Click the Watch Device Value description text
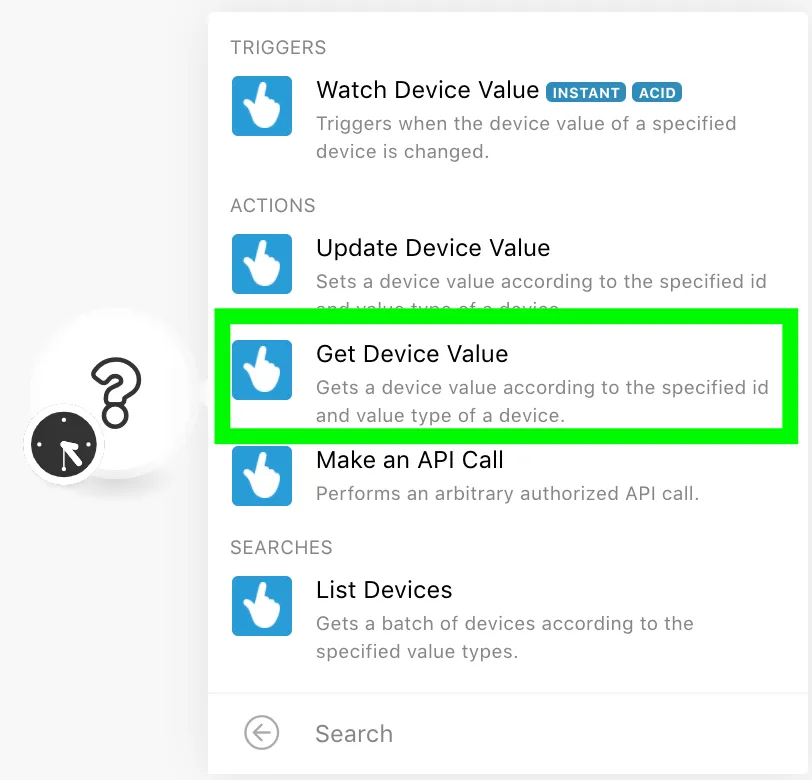Screen dimensions: 812x780 526,138
